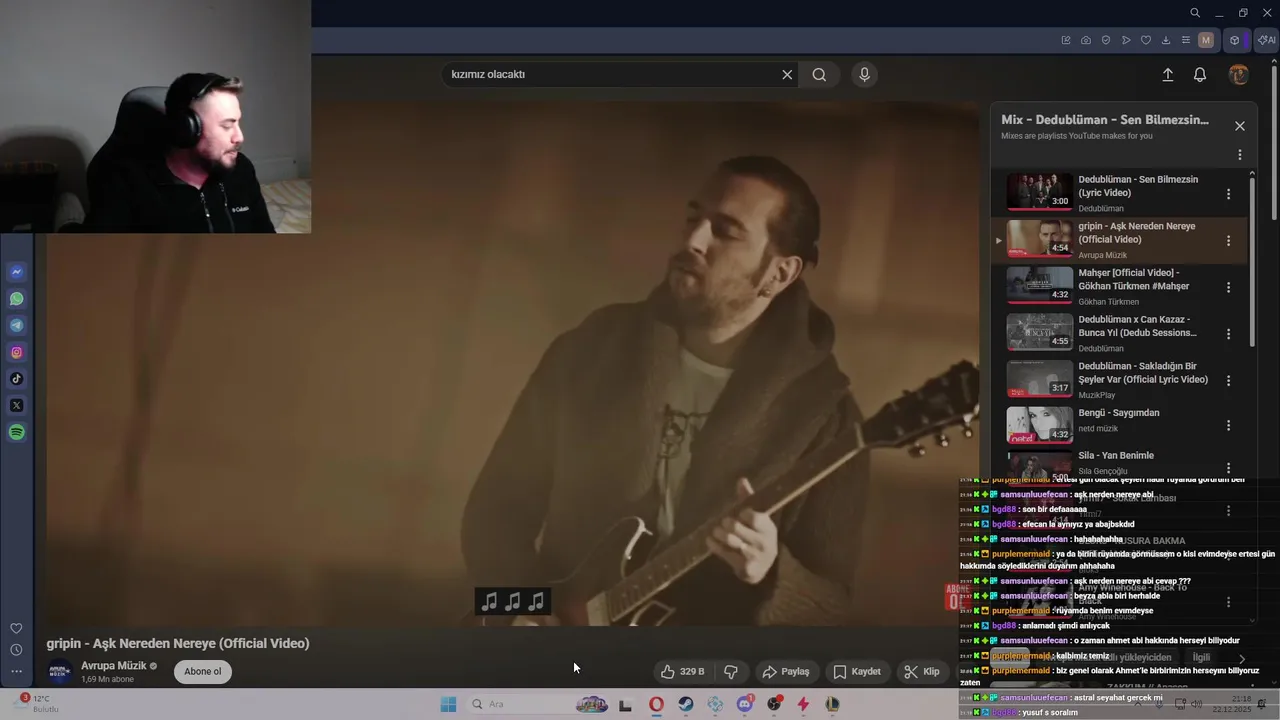Open Spotify in the Opera sidebar
1280x720 pixels.
click(17, 432)
